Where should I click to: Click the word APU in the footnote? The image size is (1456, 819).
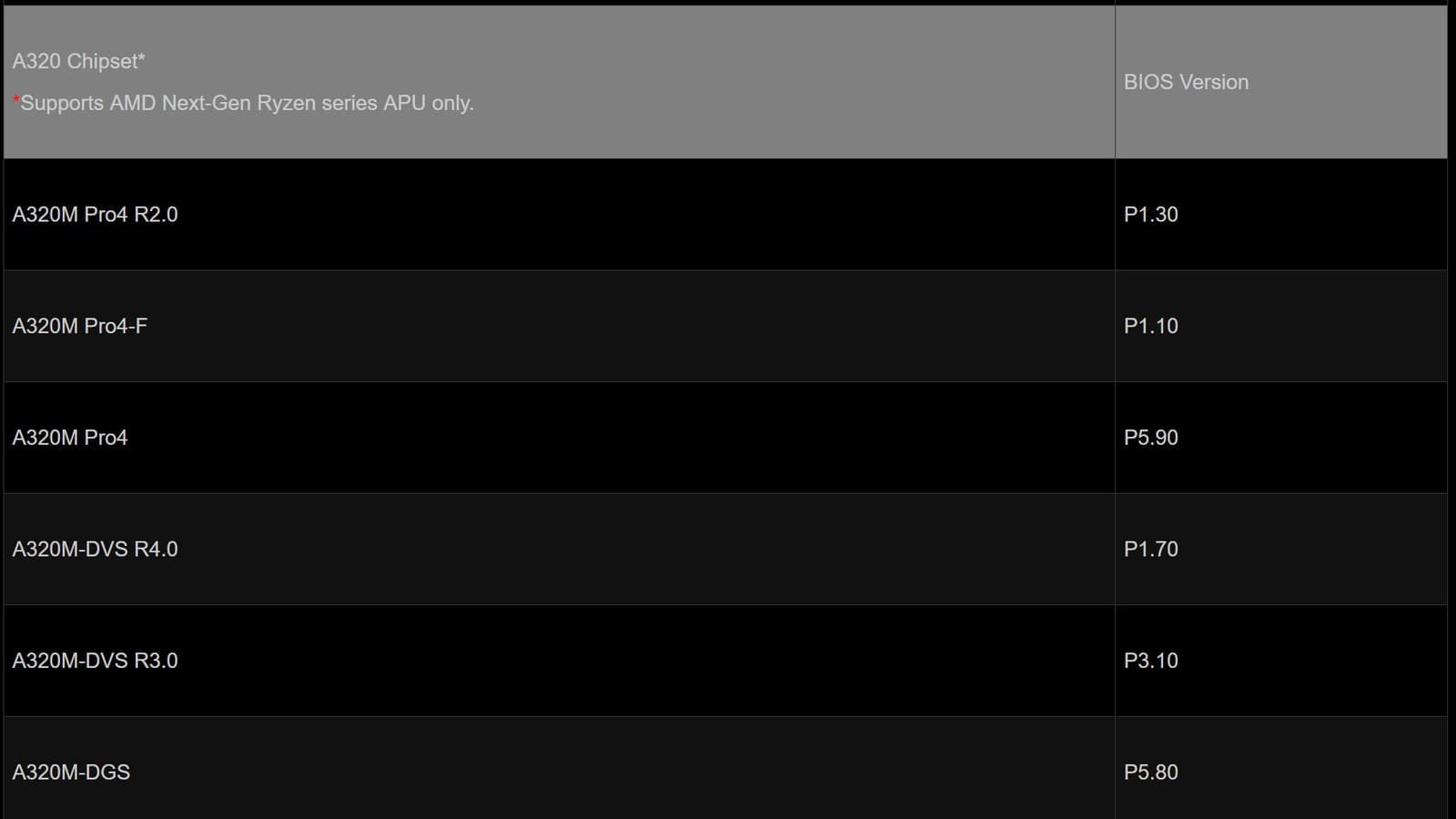404,103
